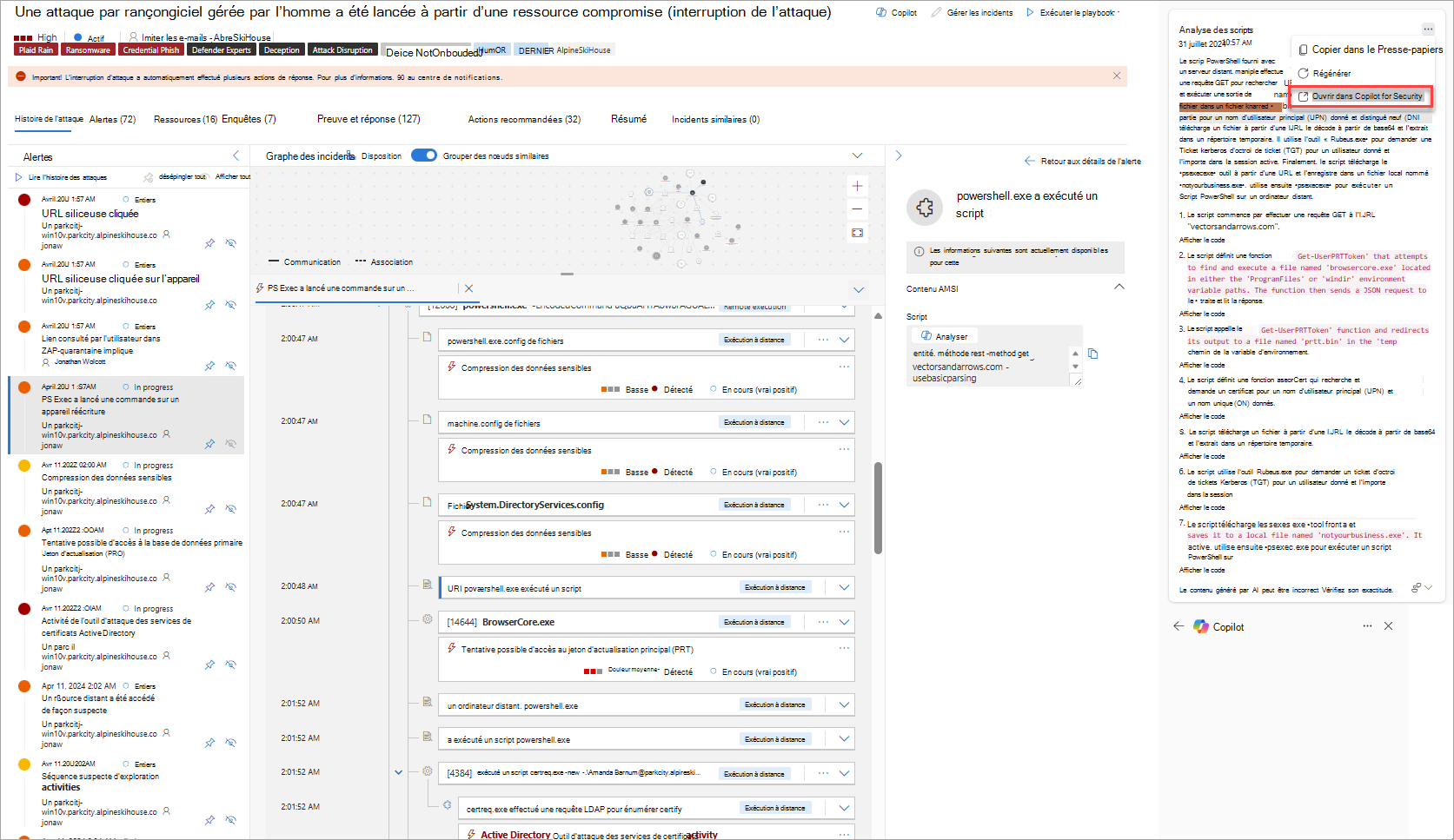Image resolution: width=1454 pixels, height=840 pixels.
Task: Open more options for powershell.exe.config row
Action: pos(823,340)
